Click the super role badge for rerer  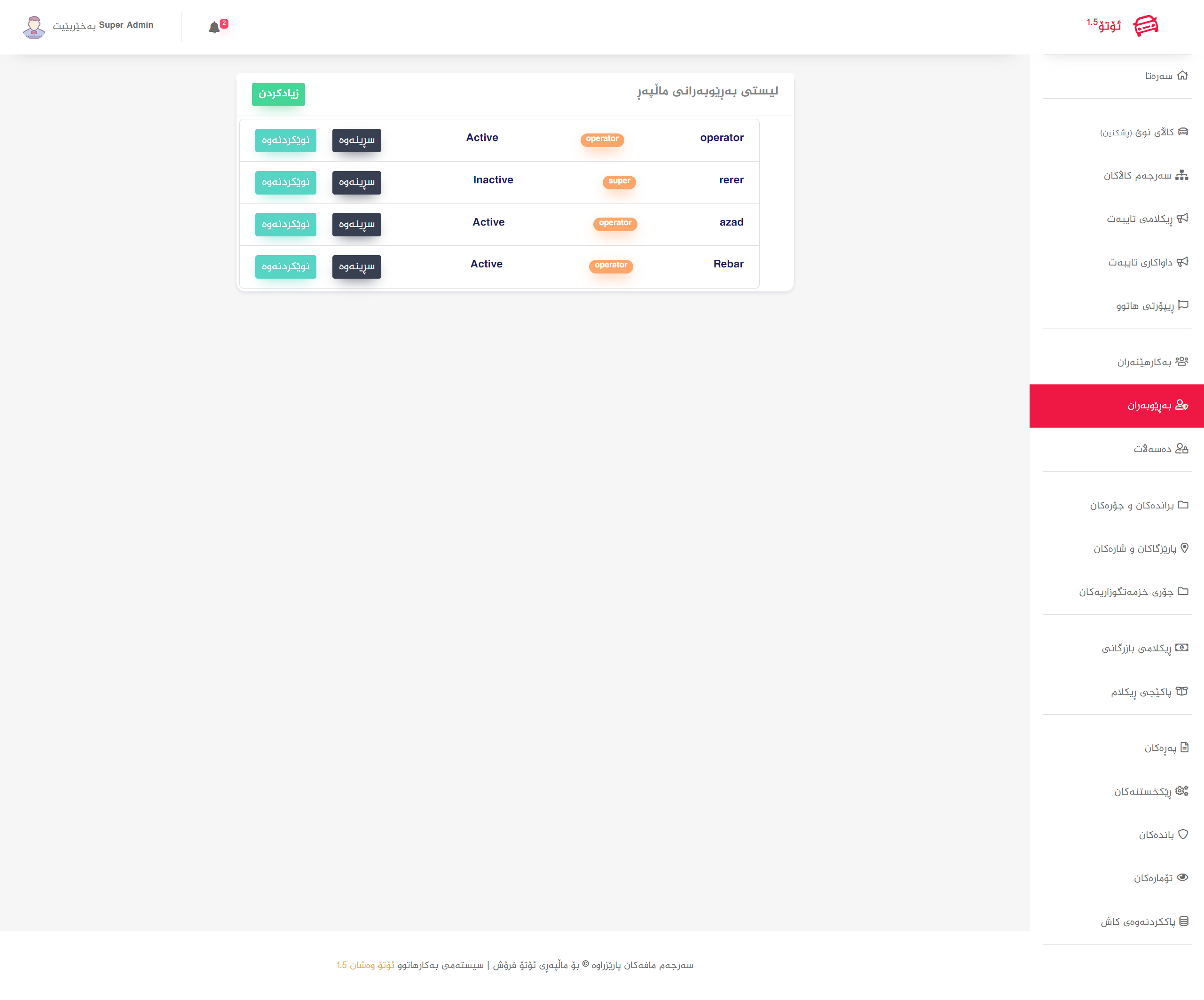[619, 181]
